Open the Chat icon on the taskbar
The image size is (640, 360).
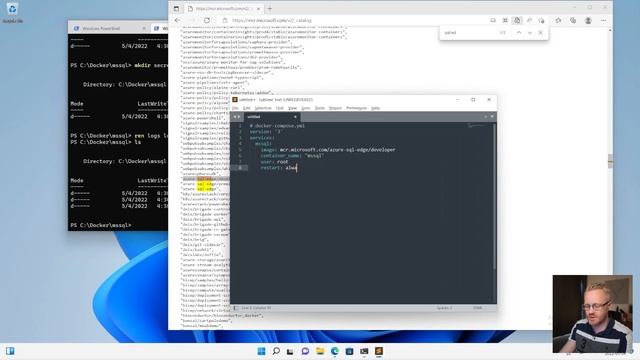point(305,351)
